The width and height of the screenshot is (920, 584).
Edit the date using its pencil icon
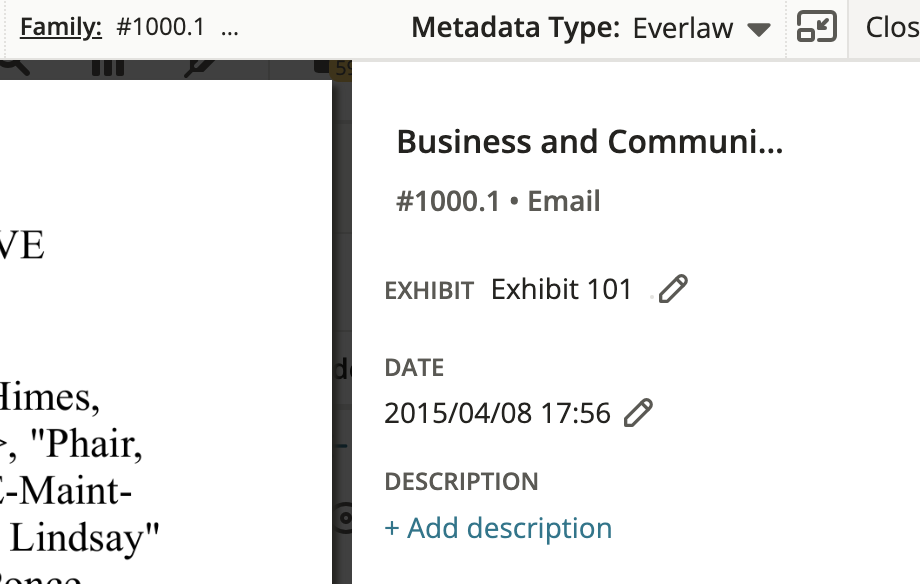[638, 413]
